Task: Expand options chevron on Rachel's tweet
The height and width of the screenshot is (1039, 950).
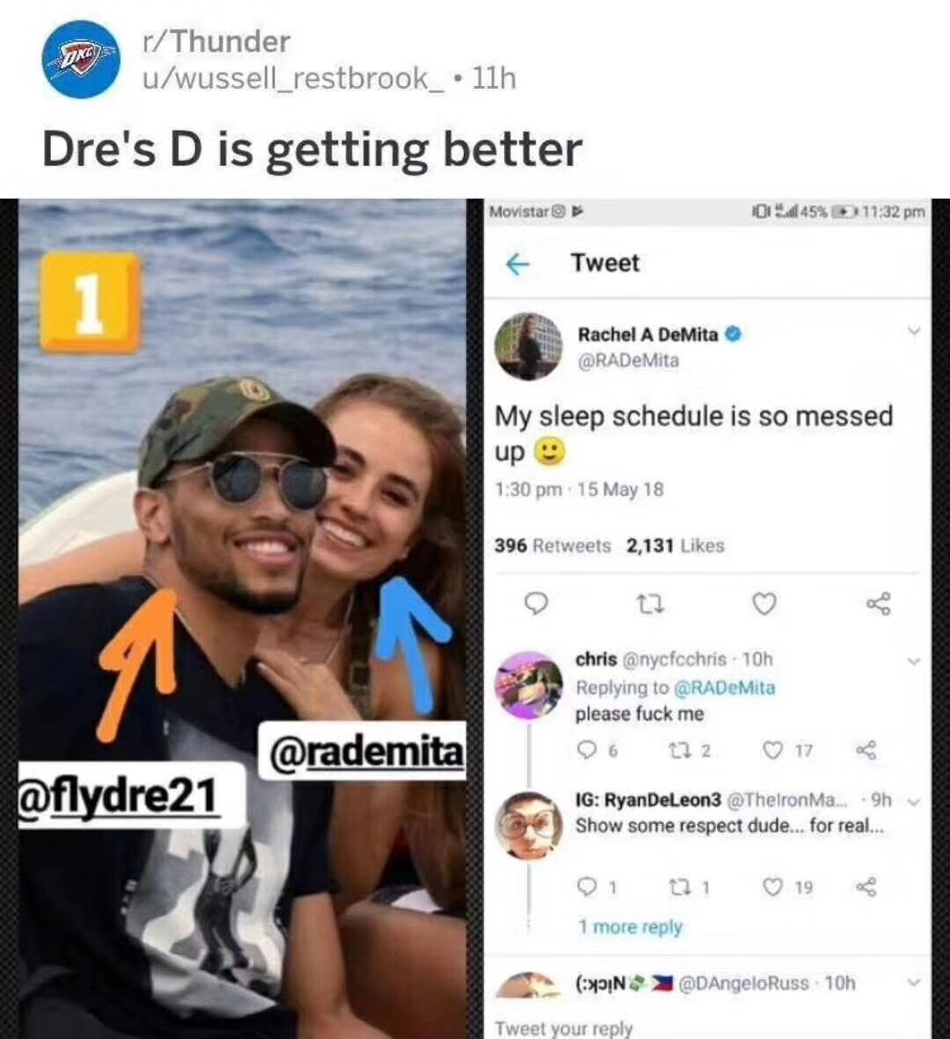Action: (914, 331)
